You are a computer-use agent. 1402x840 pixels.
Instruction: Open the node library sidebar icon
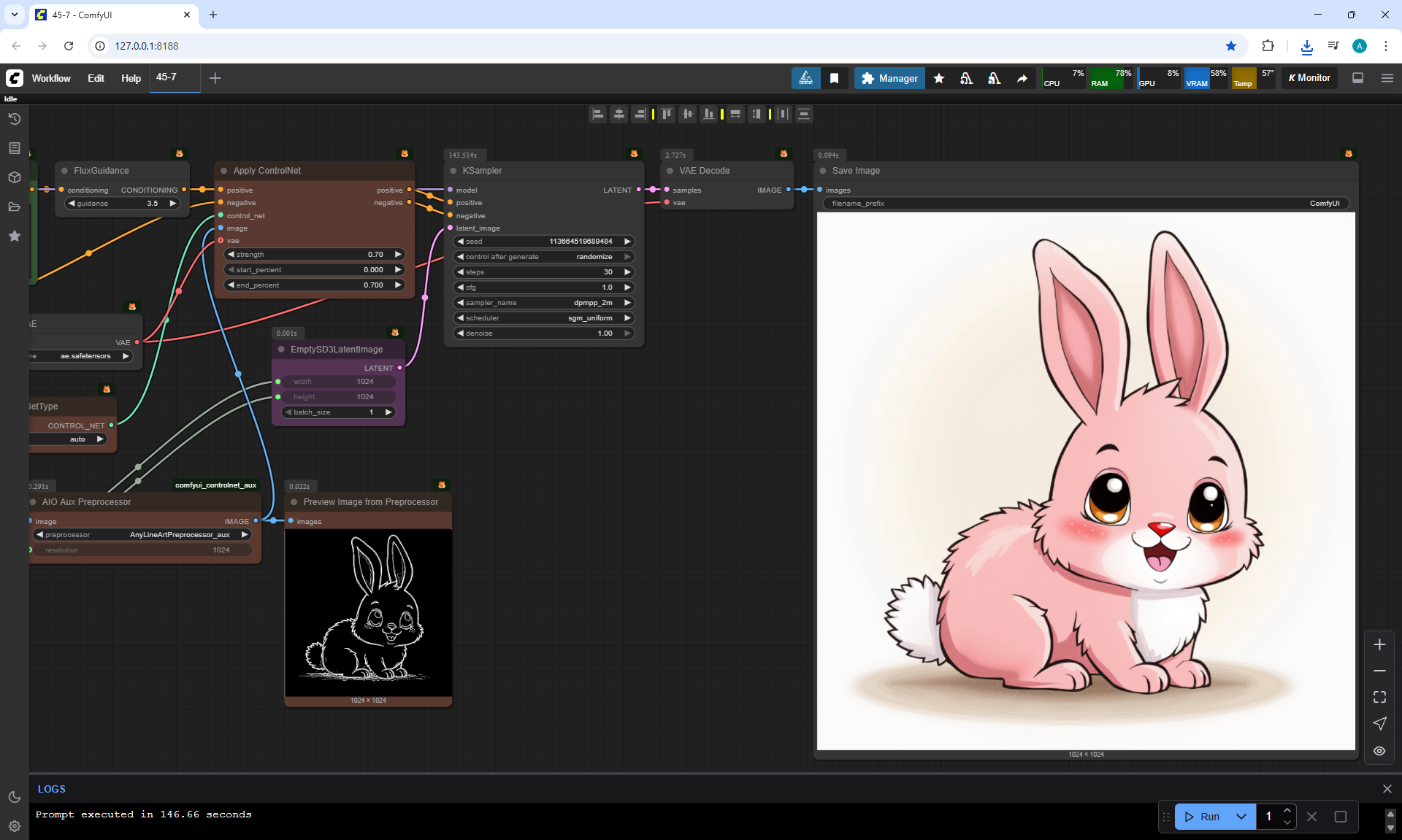14,148
